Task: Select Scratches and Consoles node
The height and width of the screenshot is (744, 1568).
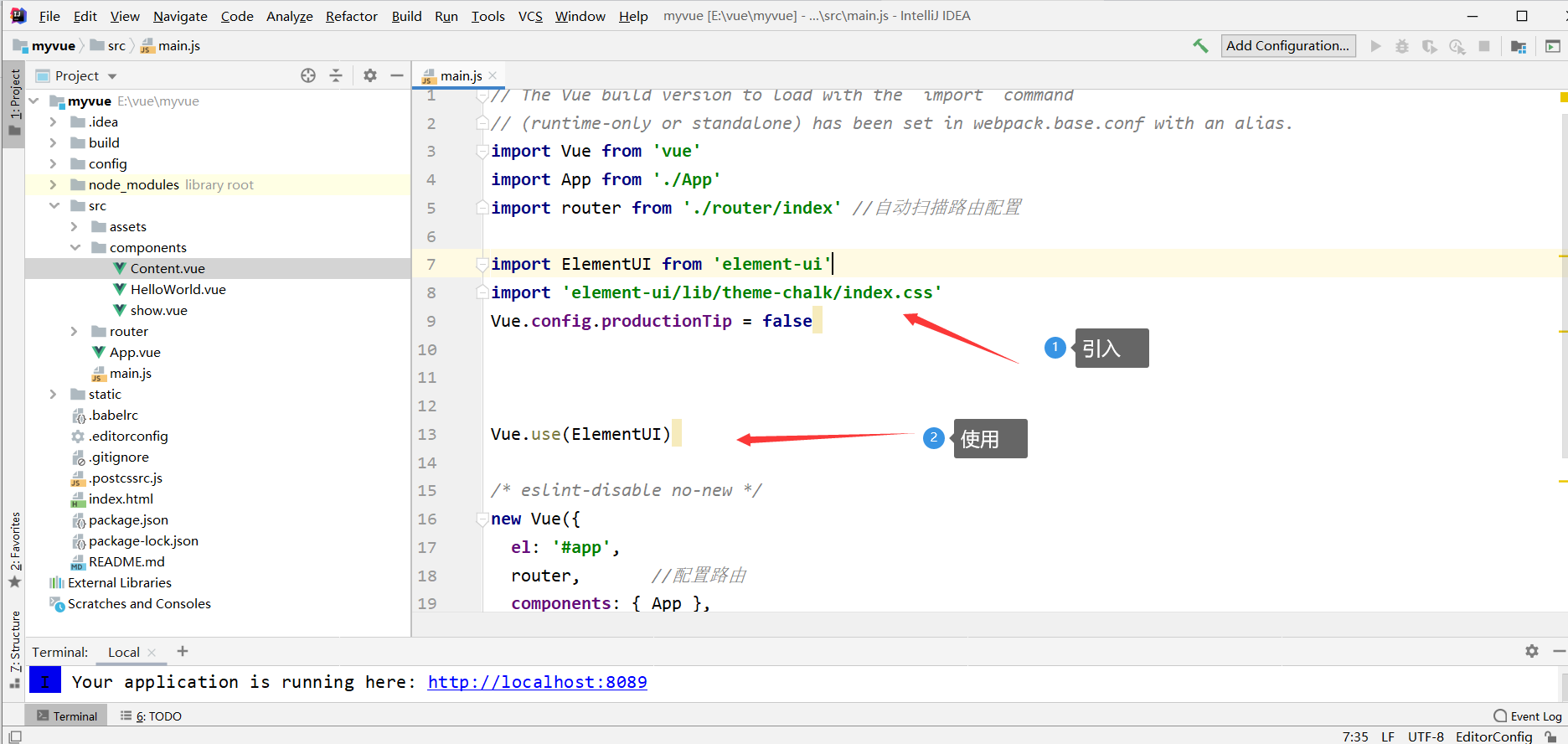Action: pyautogui.click(x=139, y=603)
